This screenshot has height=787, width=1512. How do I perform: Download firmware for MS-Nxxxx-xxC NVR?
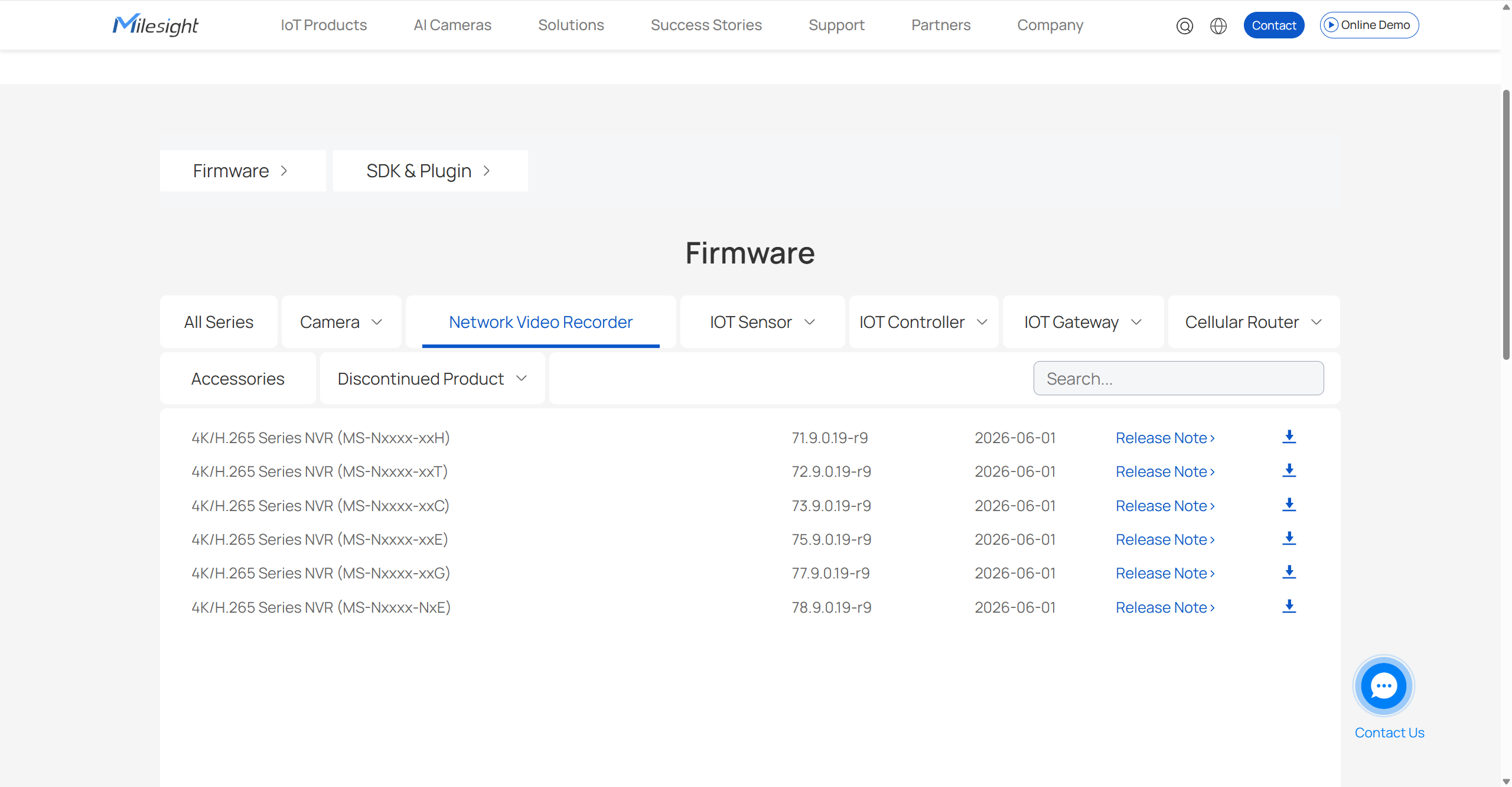pyautogui.click(x=1289, y=505)
